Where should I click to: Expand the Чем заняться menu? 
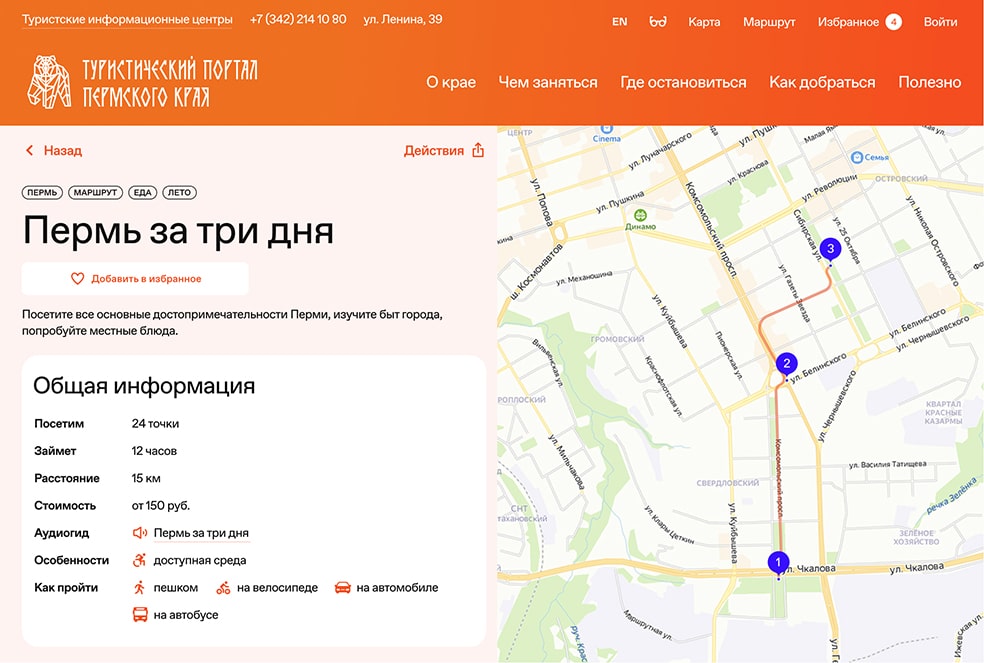[x=547, y=82]
